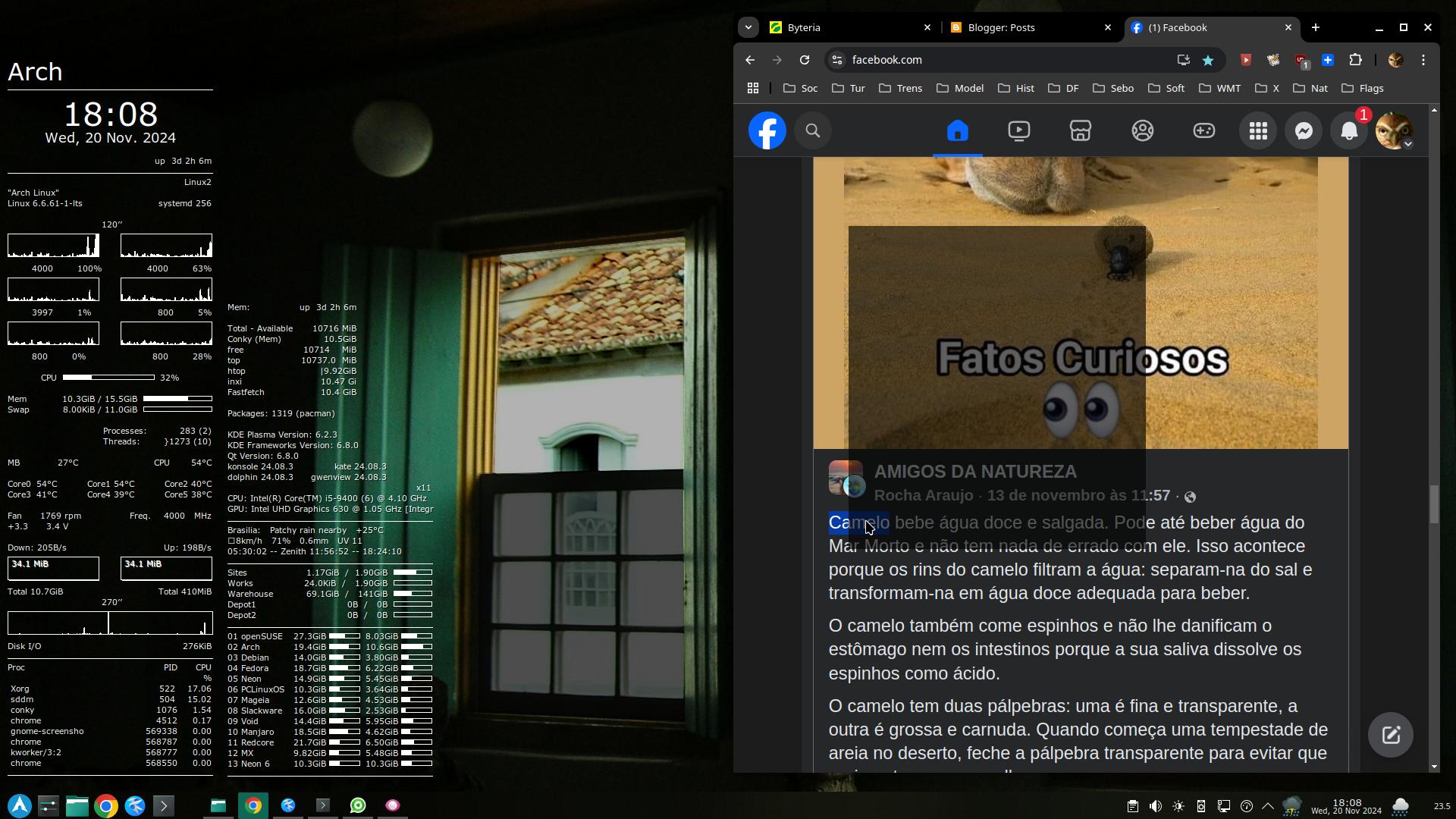Open the DF bookmark folder
Viewport: 1456px width, 819px height.
(1063, 89)
